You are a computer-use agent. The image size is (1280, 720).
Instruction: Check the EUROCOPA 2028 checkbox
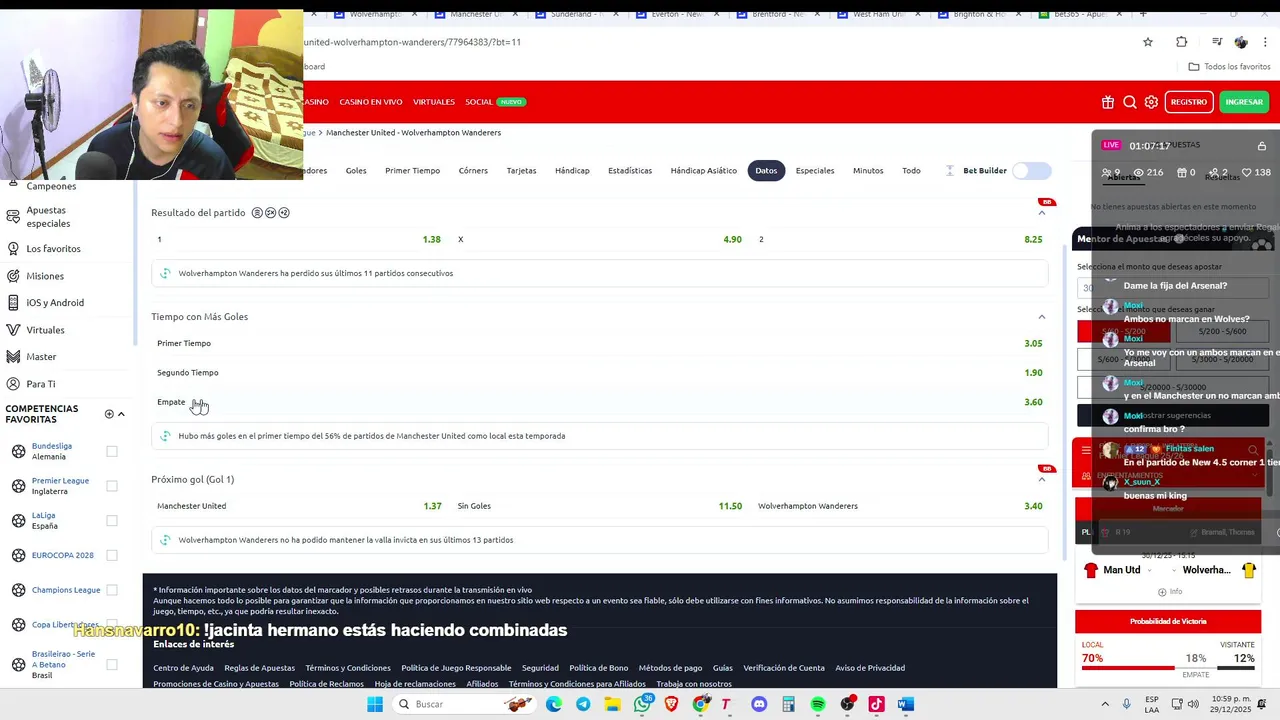pyautogui.click(x=112, y=555)
